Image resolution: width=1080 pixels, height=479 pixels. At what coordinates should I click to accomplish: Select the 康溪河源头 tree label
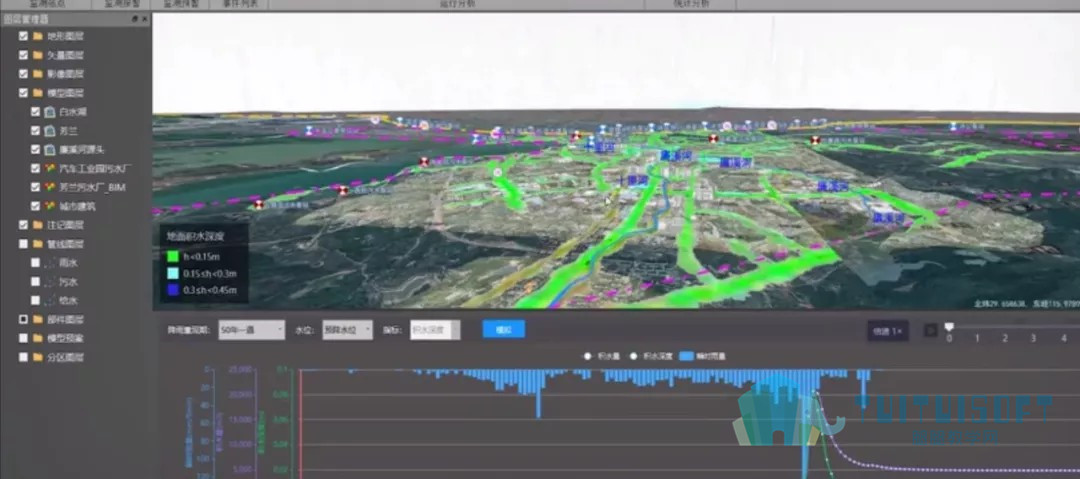[x=82, y=150]
